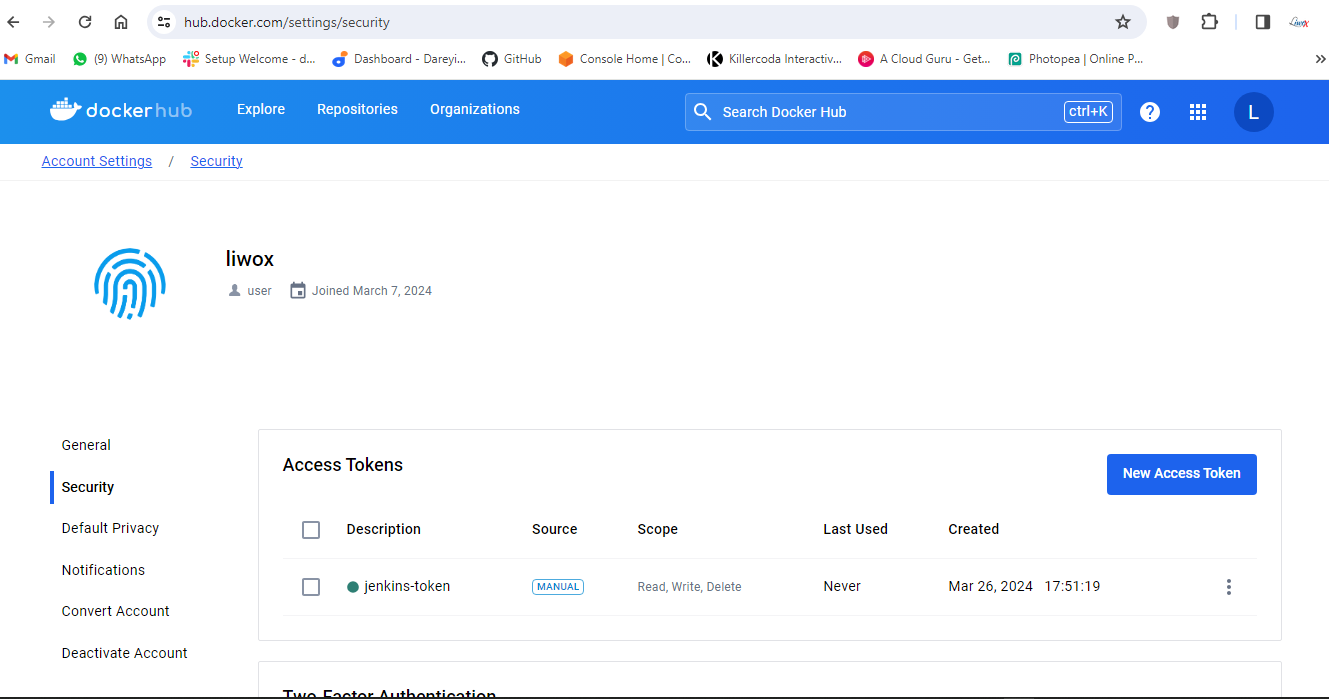Open the help question mark icon
This screenshot has width=1329, height=699.
(x=1150, y=112)
